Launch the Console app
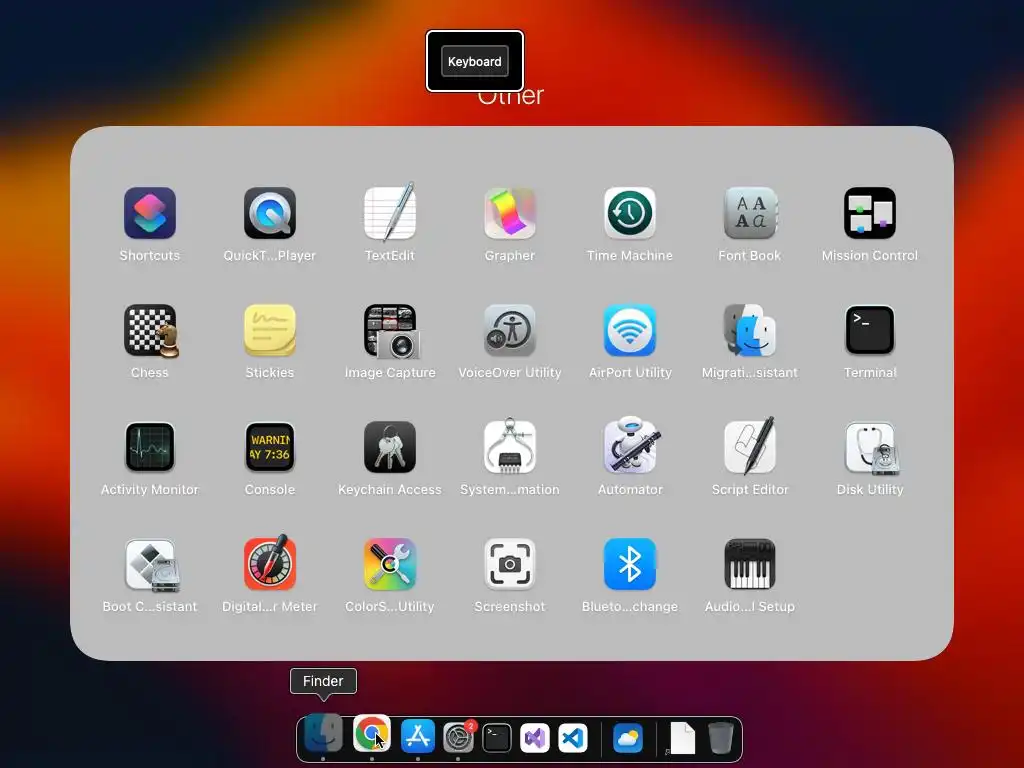The width and height of the screenshot is (1024, 768). tap(270, 447)
